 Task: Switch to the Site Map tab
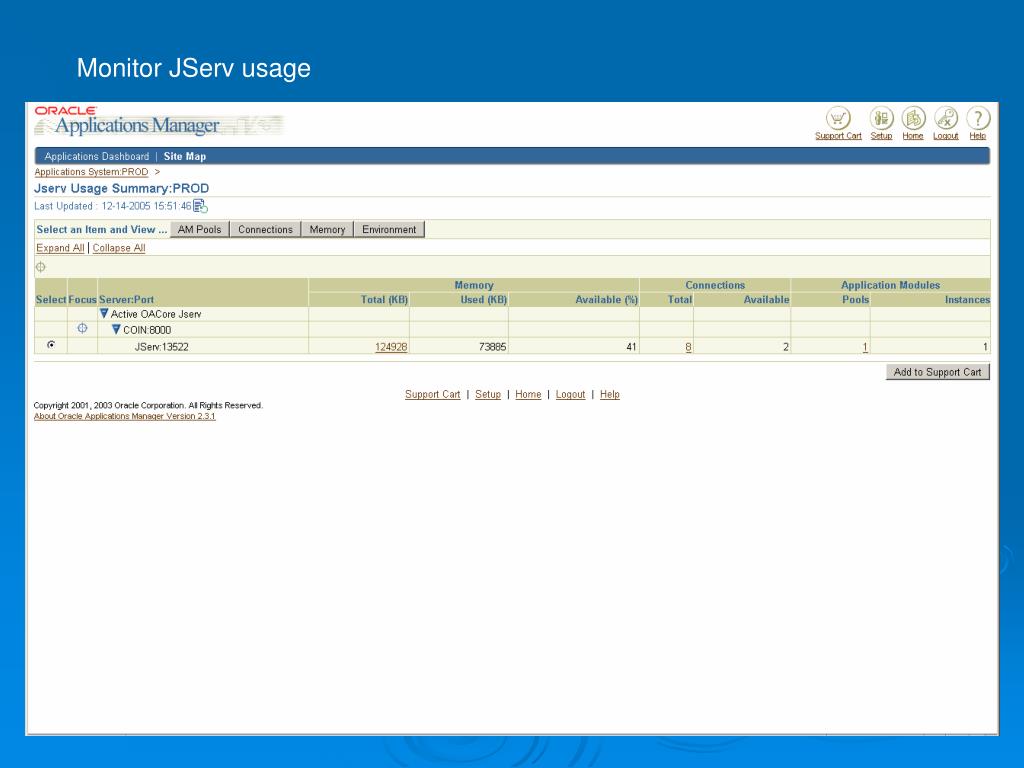point(185,156)
